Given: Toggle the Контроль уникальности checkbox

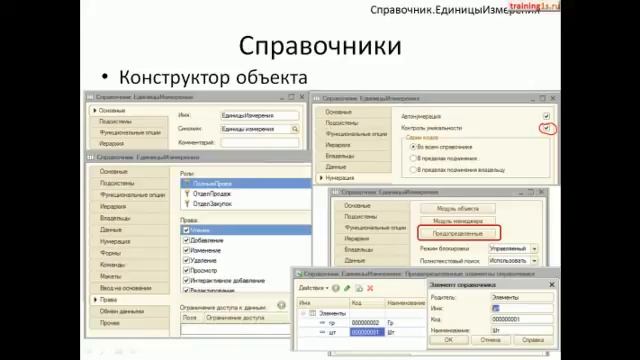Looking at the screenshot, I should pos(547,128).
